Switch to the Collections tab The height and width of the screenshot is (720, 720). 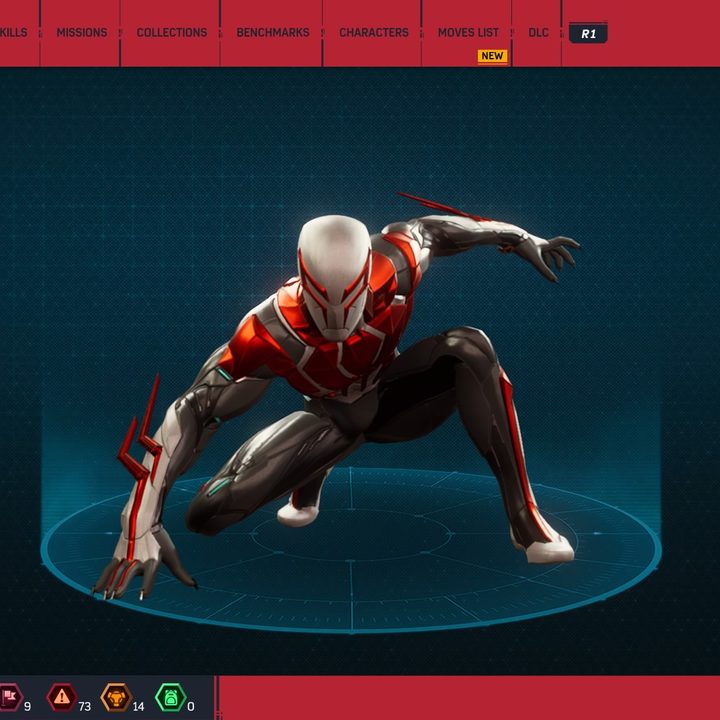[172, 33]
